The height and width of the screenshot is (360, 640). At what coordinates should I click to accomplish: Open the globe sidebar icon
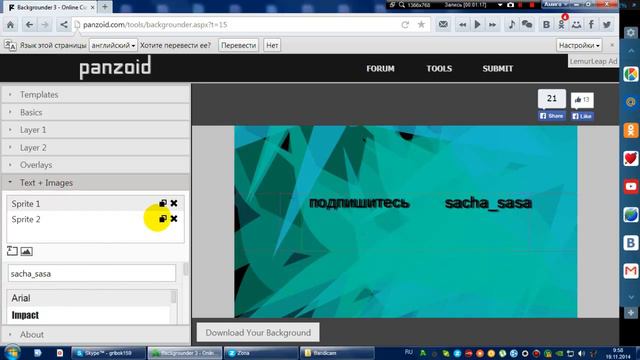631,215
